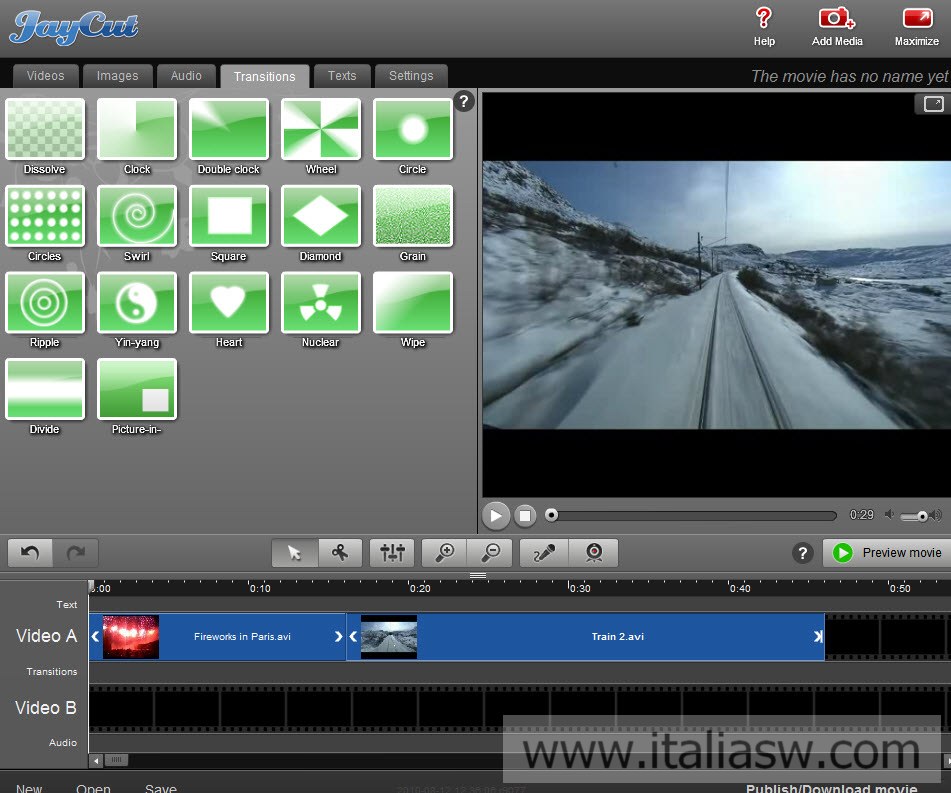This screenshot has width=951, height=793.
Task: Click the Open project link
Action: pyautogui.click(x=93, y=788)
